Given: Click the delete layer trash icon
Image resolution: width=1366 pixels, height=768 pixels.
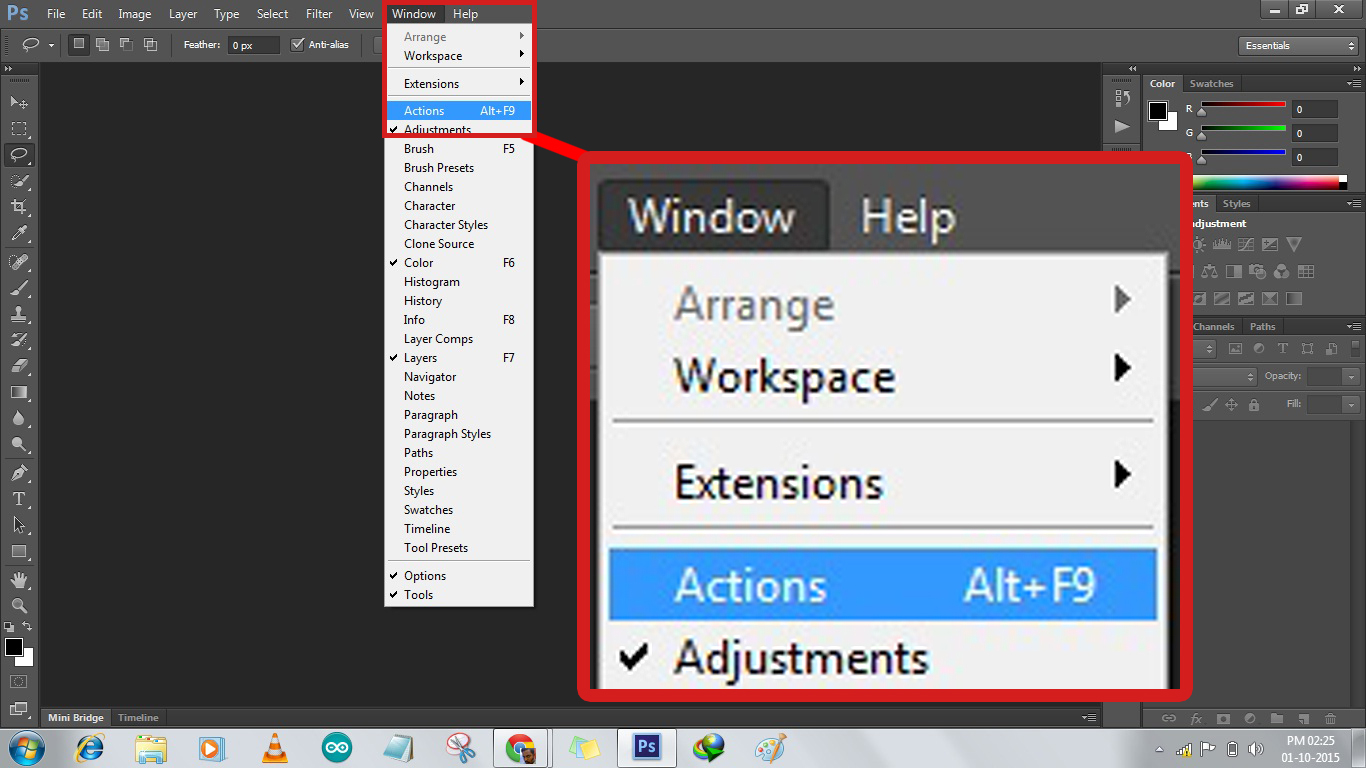Looking at the screenshot, I should [1330, 718].
